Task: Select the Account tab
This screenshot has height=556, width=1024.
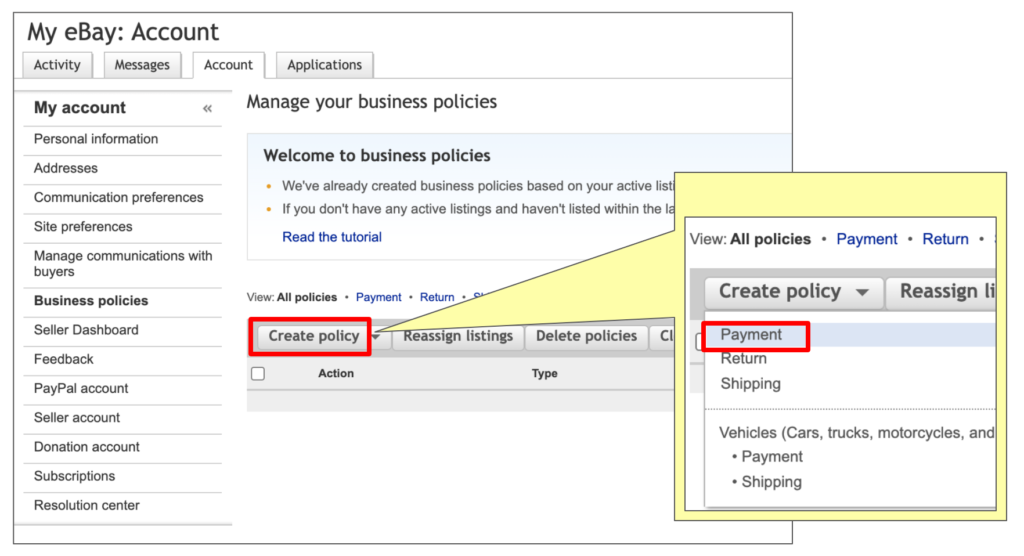Action: click(x=228, y=65)
